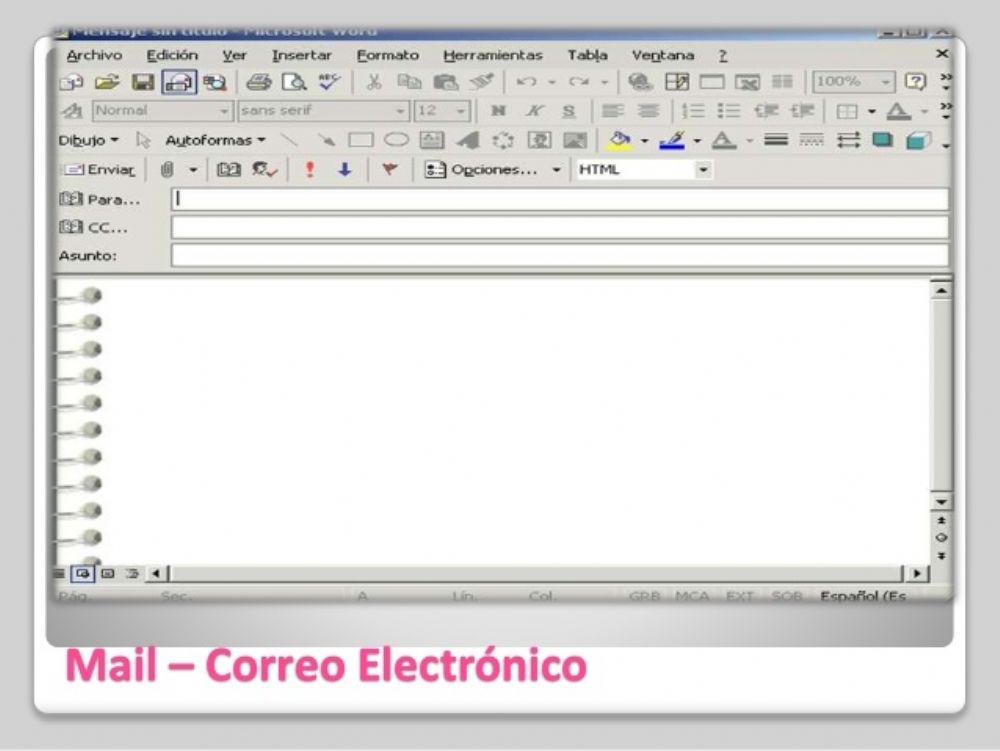
Task: Expand the Autoformas menu
Action: tap(215, 141)
